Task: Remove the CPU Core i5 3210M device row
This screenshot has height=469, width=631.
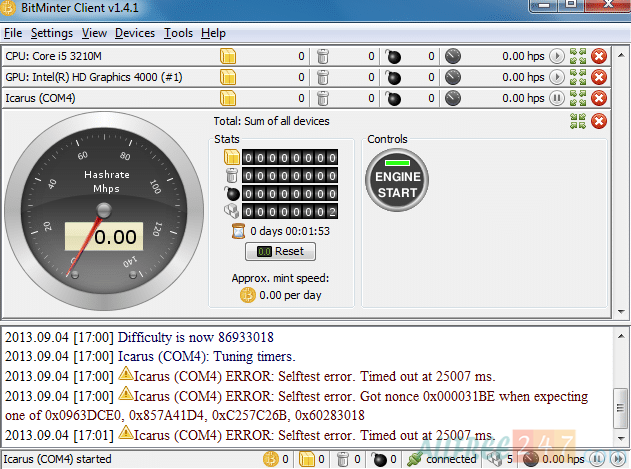Action: pos(599,56)
